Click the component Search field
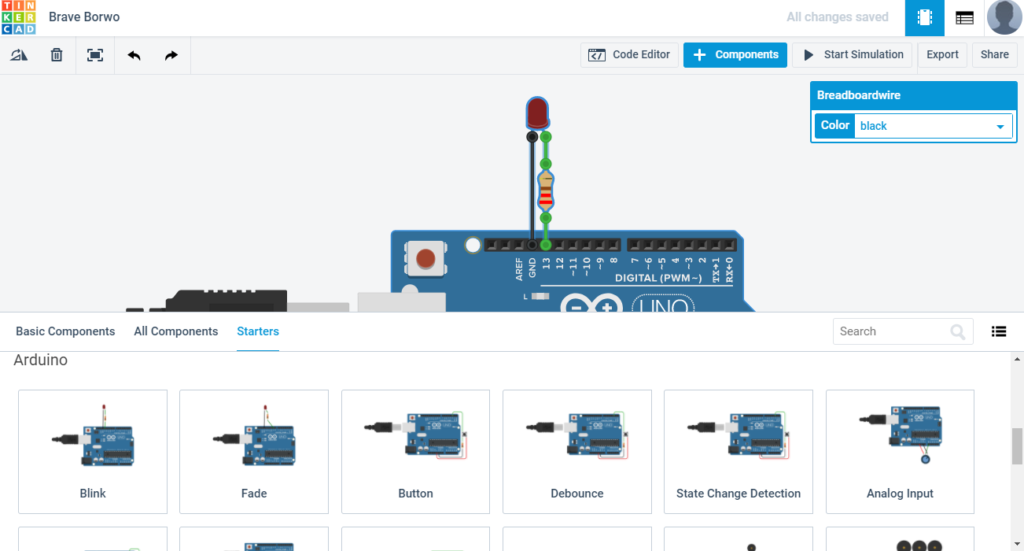1024x551 pixels. click(x=892, y=332)
